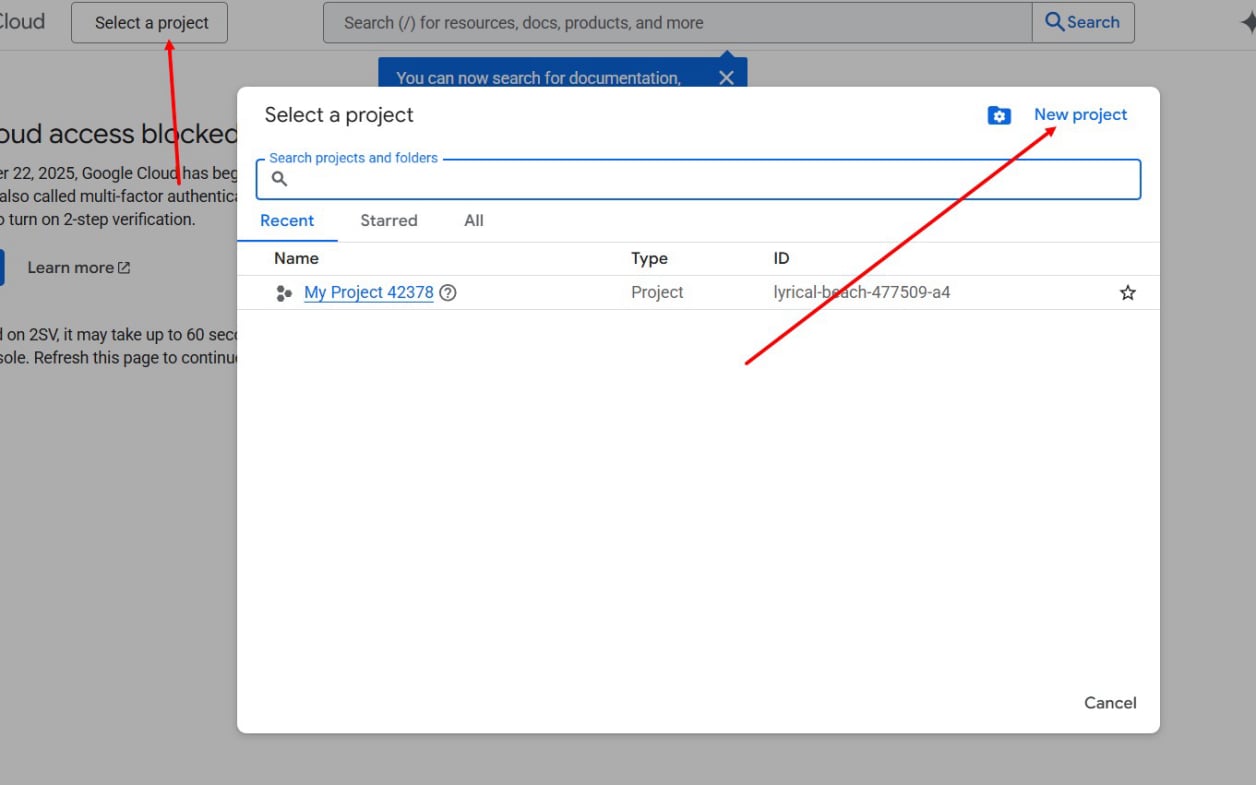This screenshot has height=785, width=1256.
Task: Click the project dots icon before My Project 42378
Action: tap(284, 293)
